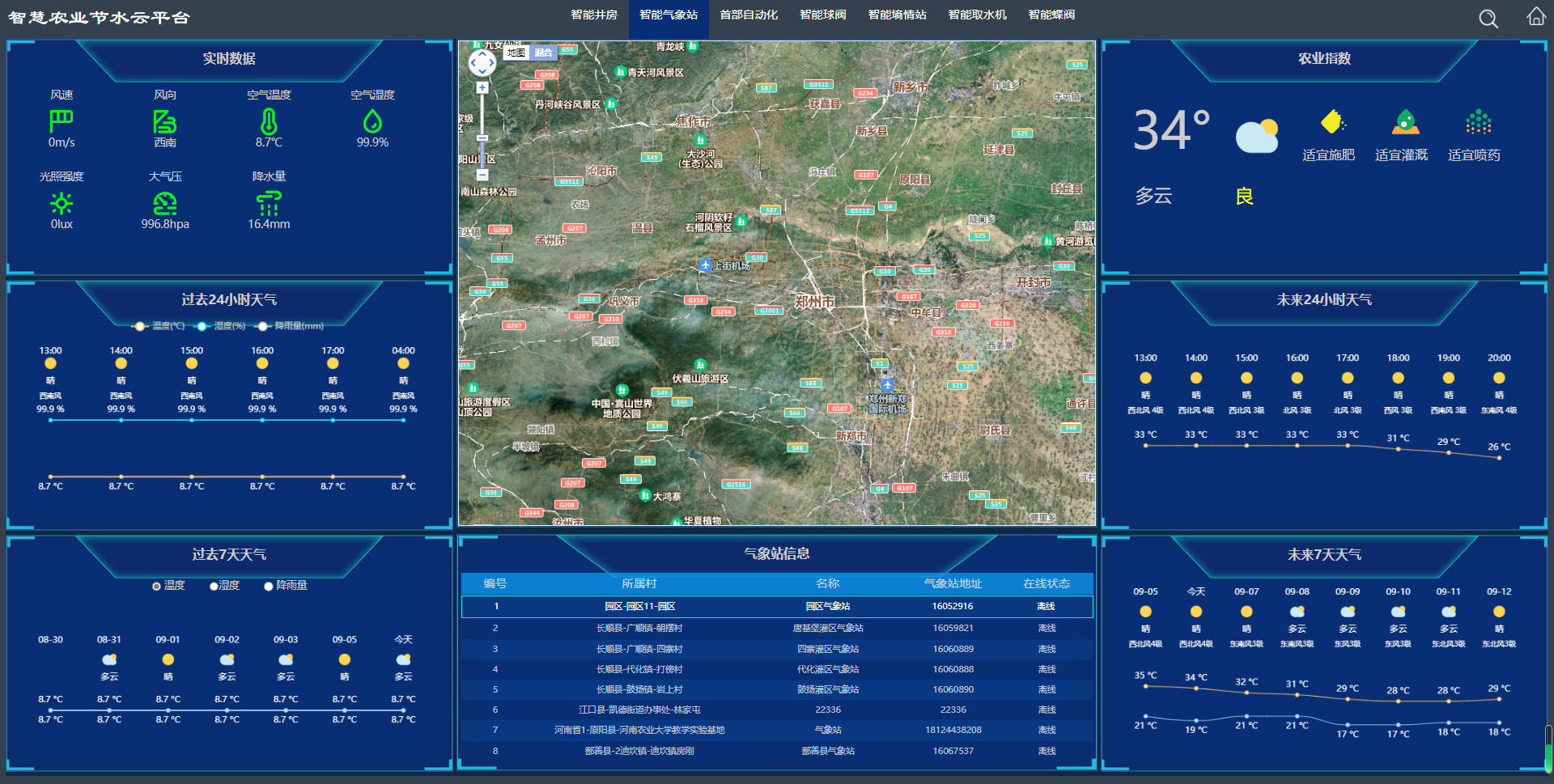Go to the home page icon
The width and height of the screenshot is (1554, 784).
tap(1535, 17)
